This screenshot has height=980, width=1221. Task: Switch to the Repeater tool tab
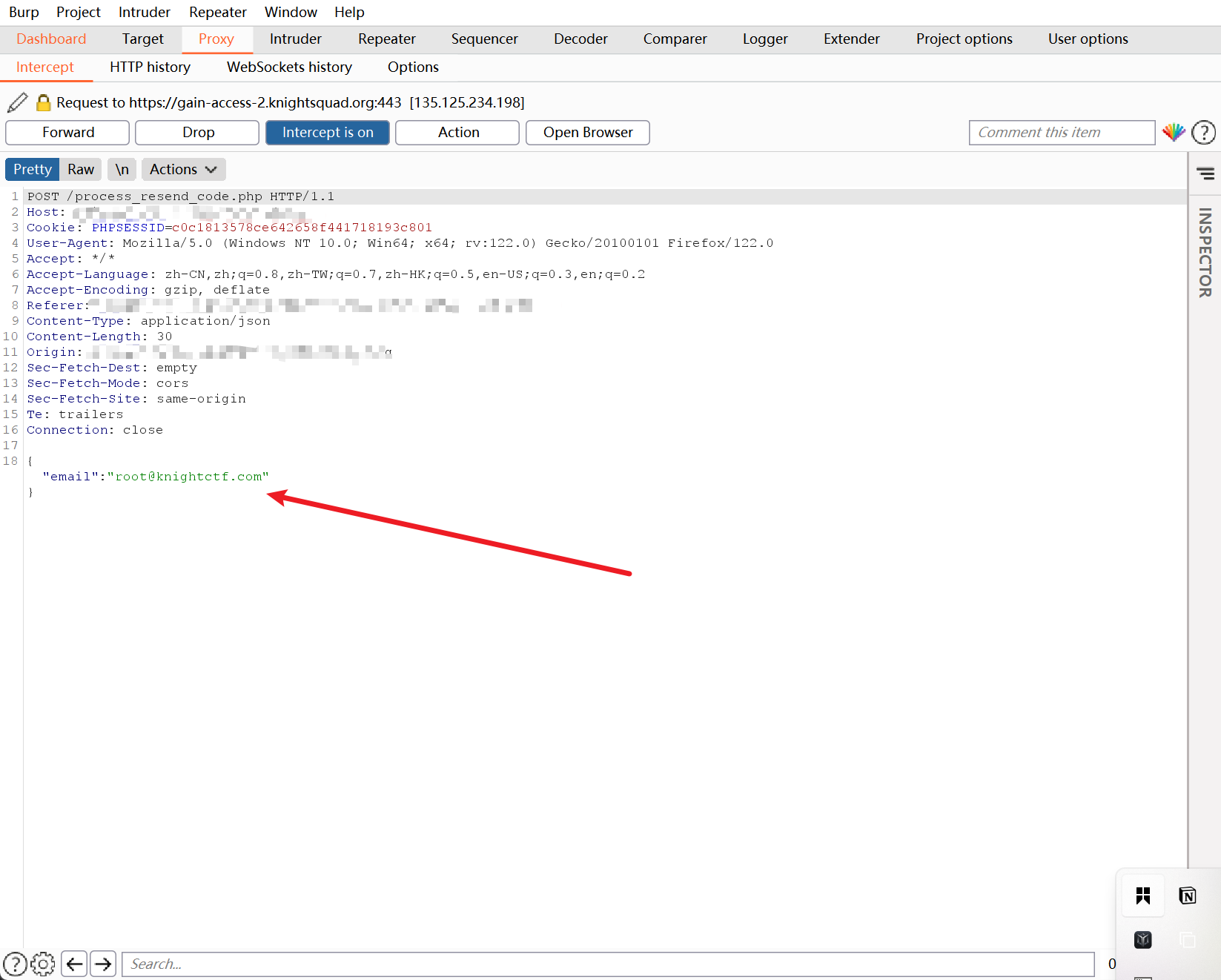[x=387, y=39]
